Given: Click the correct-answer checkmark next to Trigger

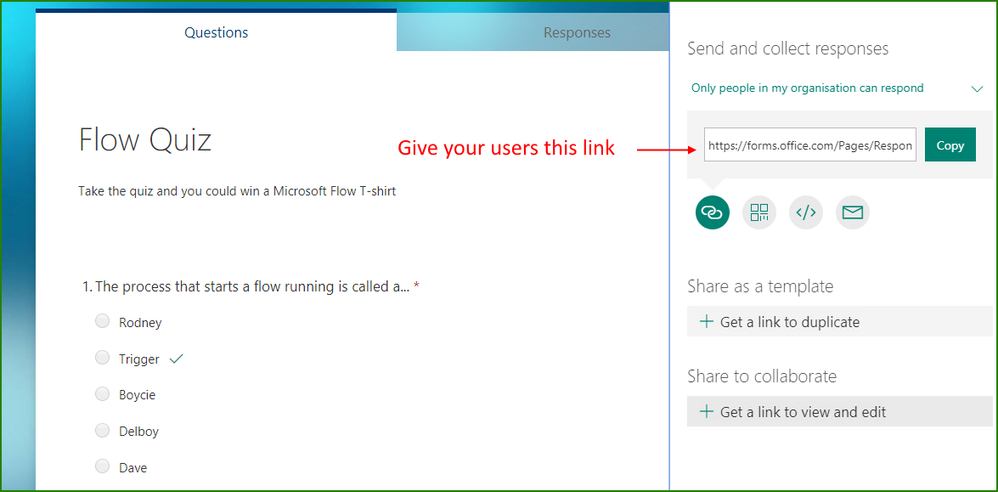Looking at the screenshot, I should 176,359.
